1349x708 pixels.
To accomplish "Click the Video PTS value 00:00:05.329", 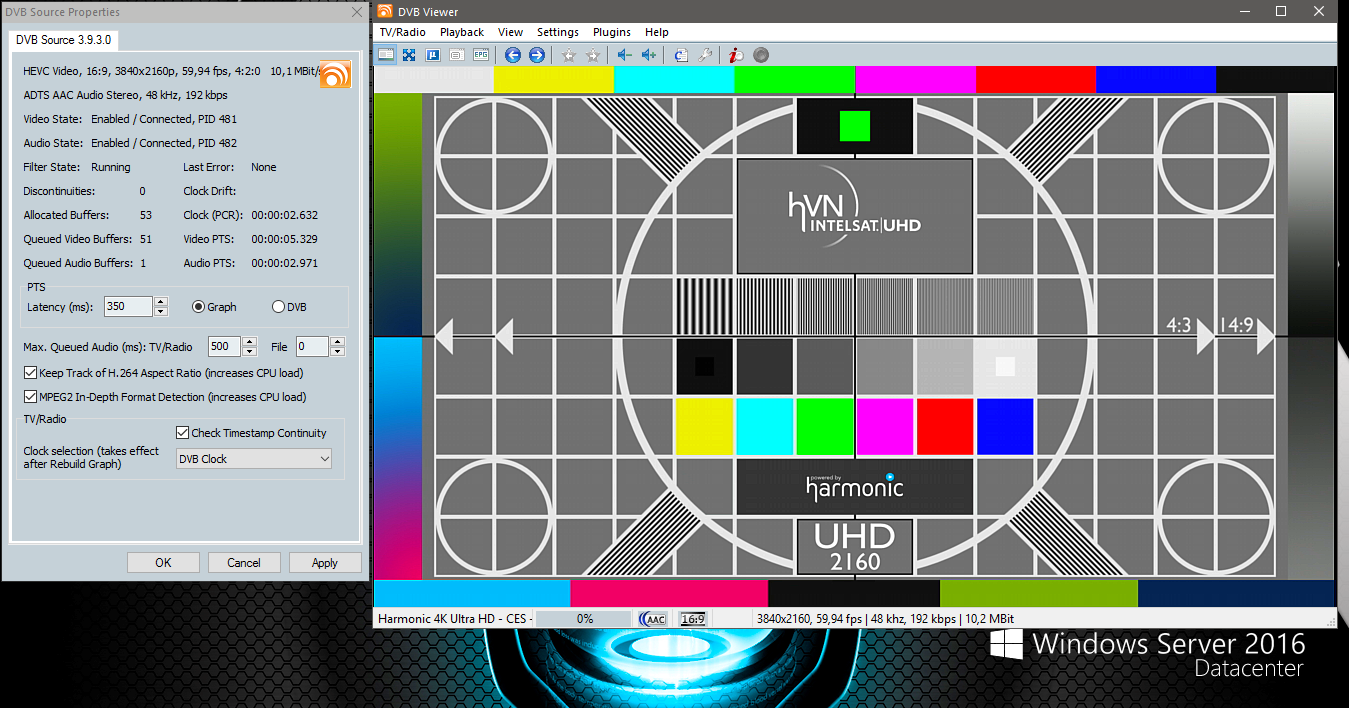I will (x=284, y=239).
